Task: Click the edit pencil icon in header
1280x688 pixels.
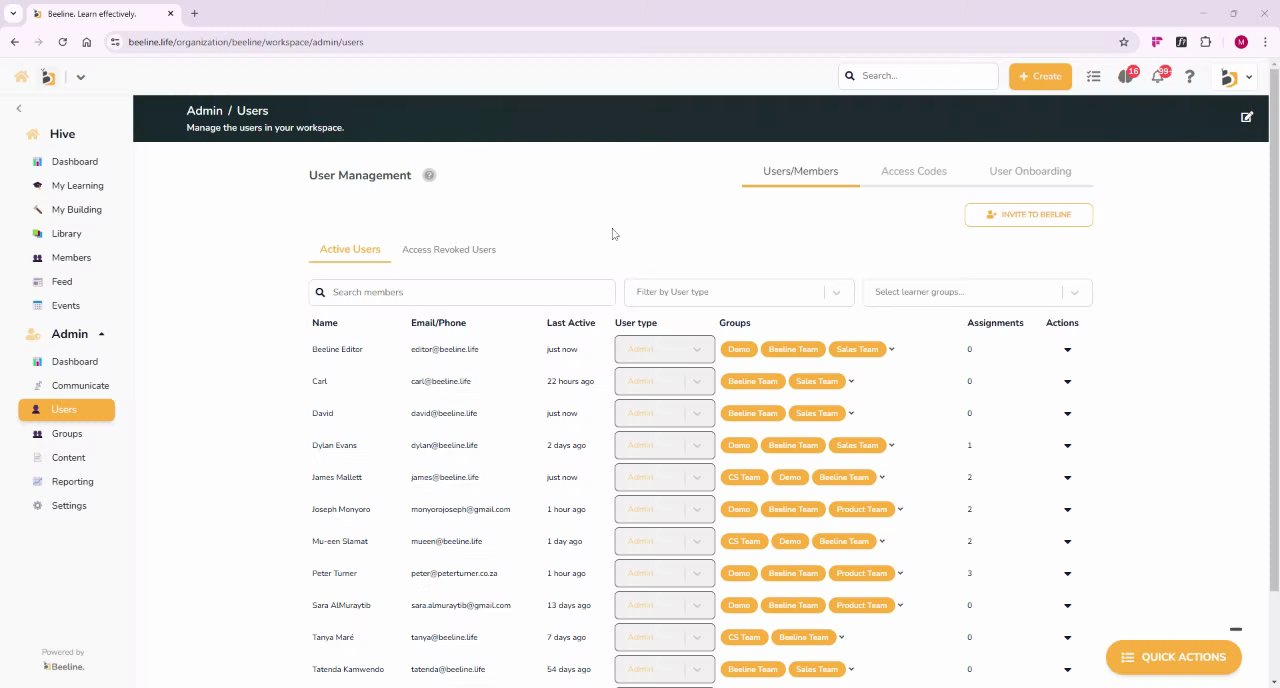Action: coord(1246,117)
